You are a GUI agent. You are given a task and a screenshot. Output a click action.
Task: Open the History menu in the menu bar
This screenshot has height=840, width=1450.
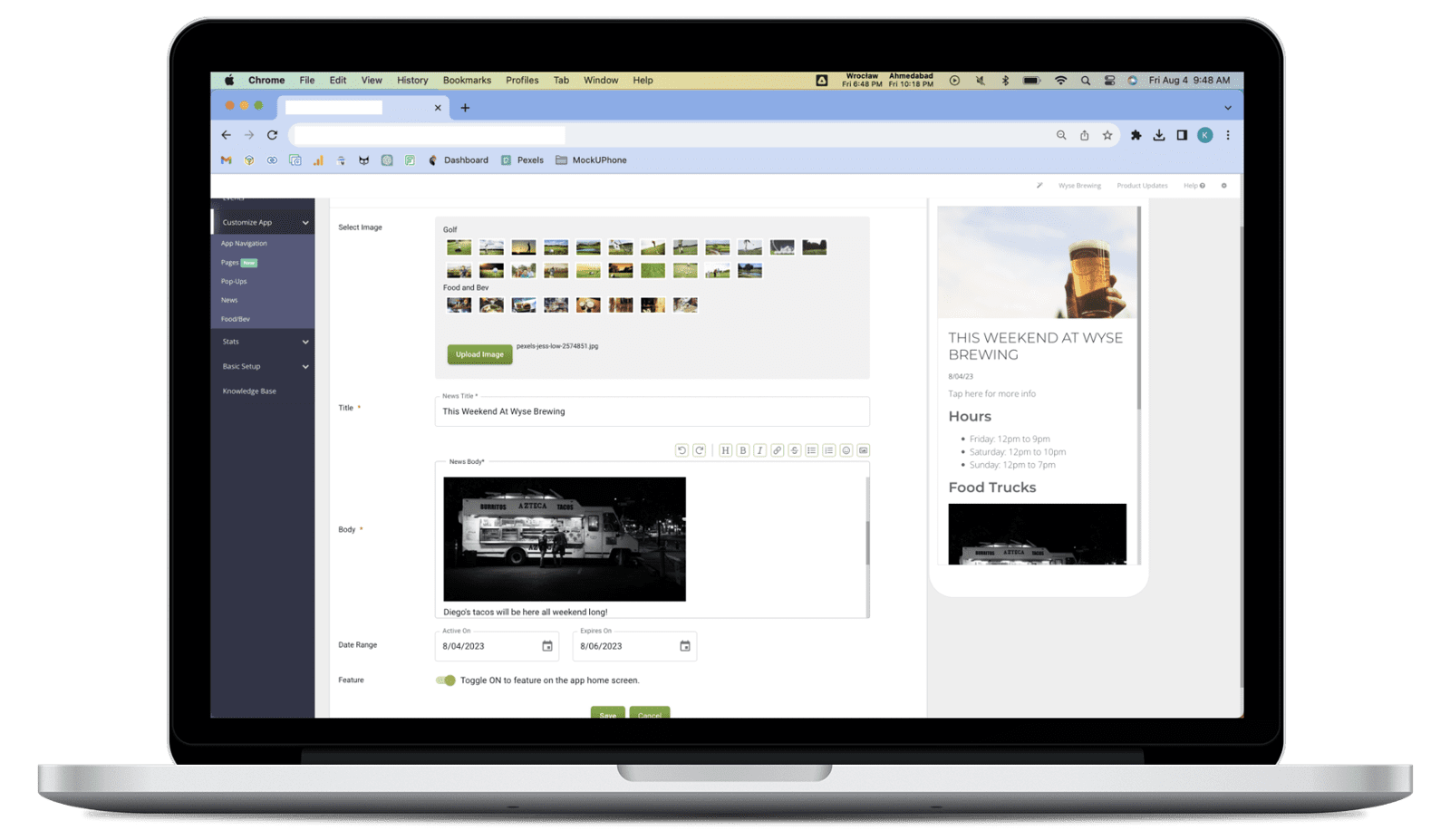[412, 80]
